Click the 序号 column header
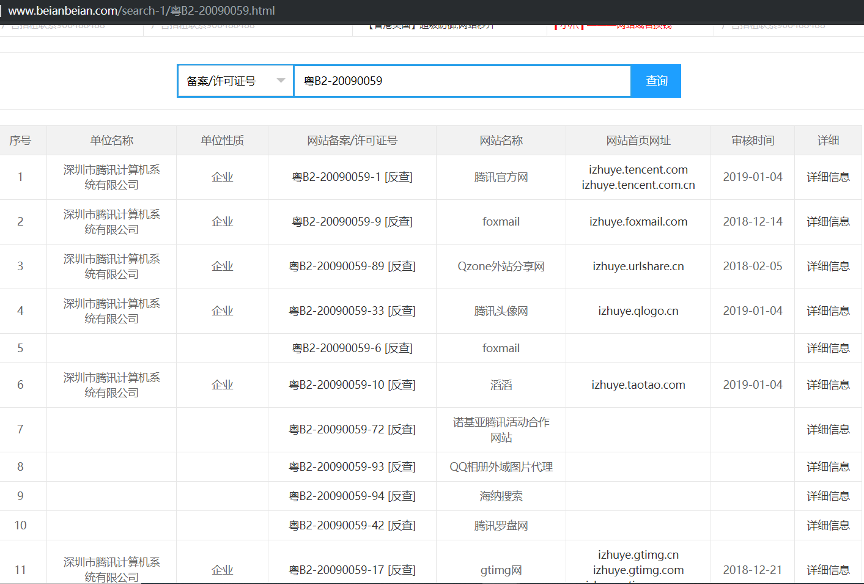 [x=20, y=140]
